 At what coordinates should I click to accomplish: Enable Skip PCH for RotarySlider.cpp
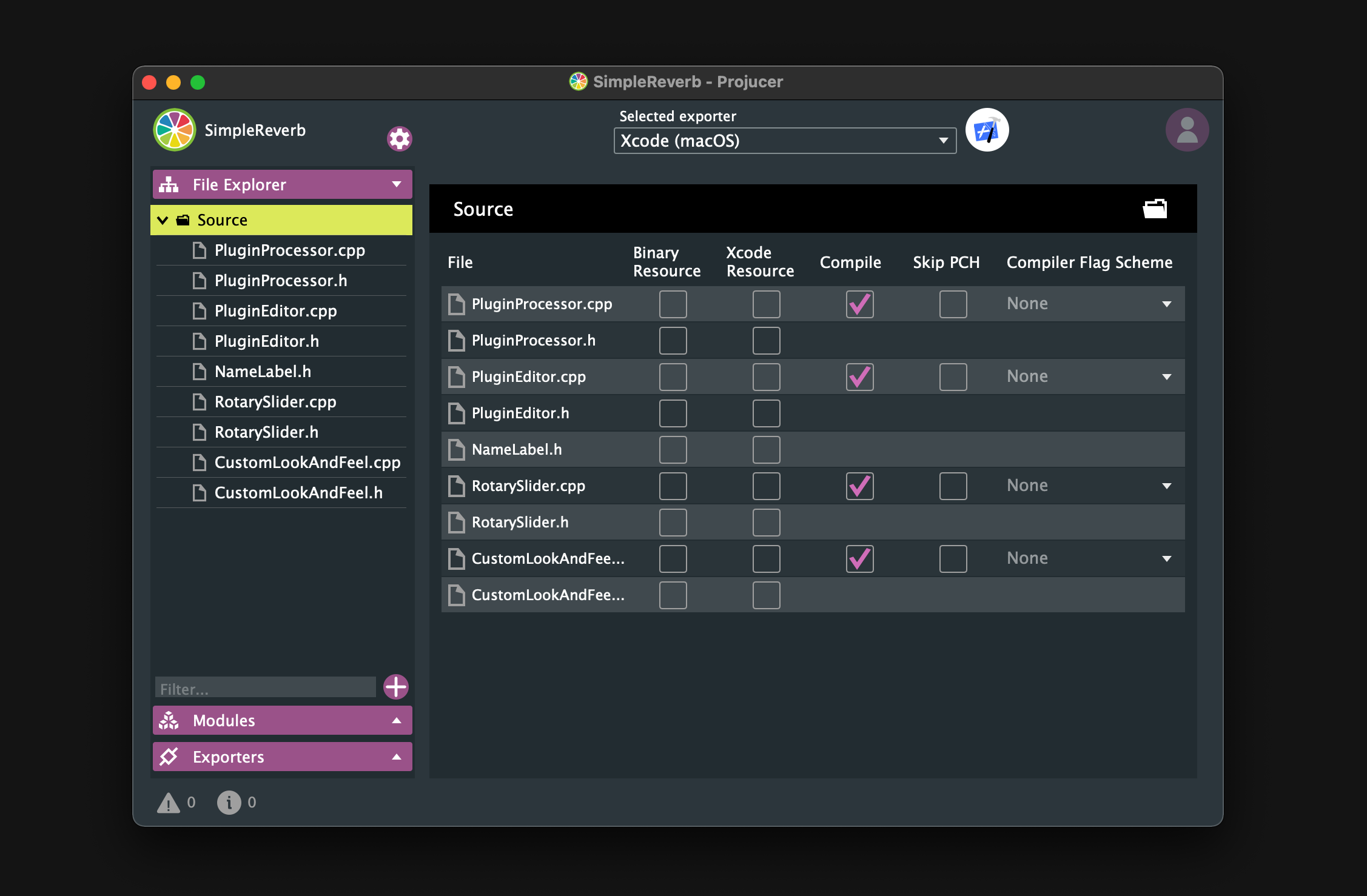[953, 486]
